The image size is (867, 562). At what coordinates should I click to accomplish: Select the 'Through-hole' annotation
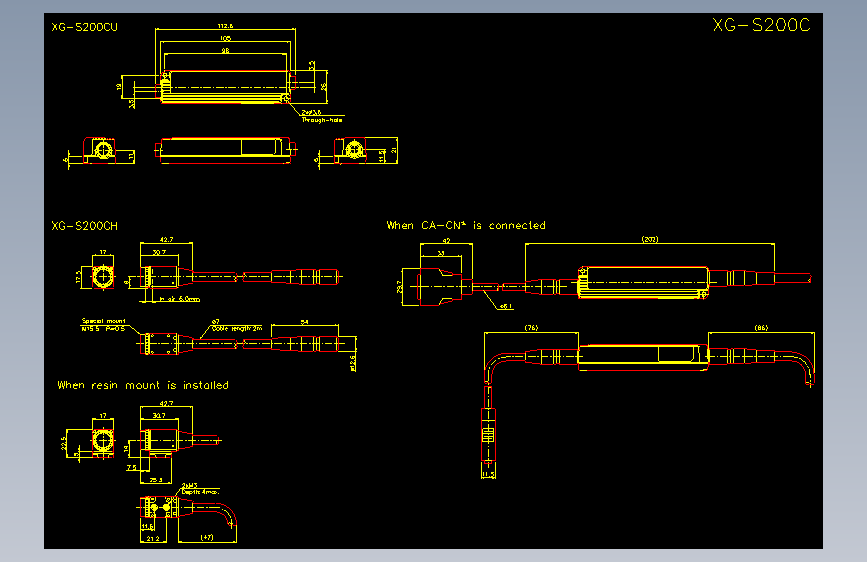322,119
